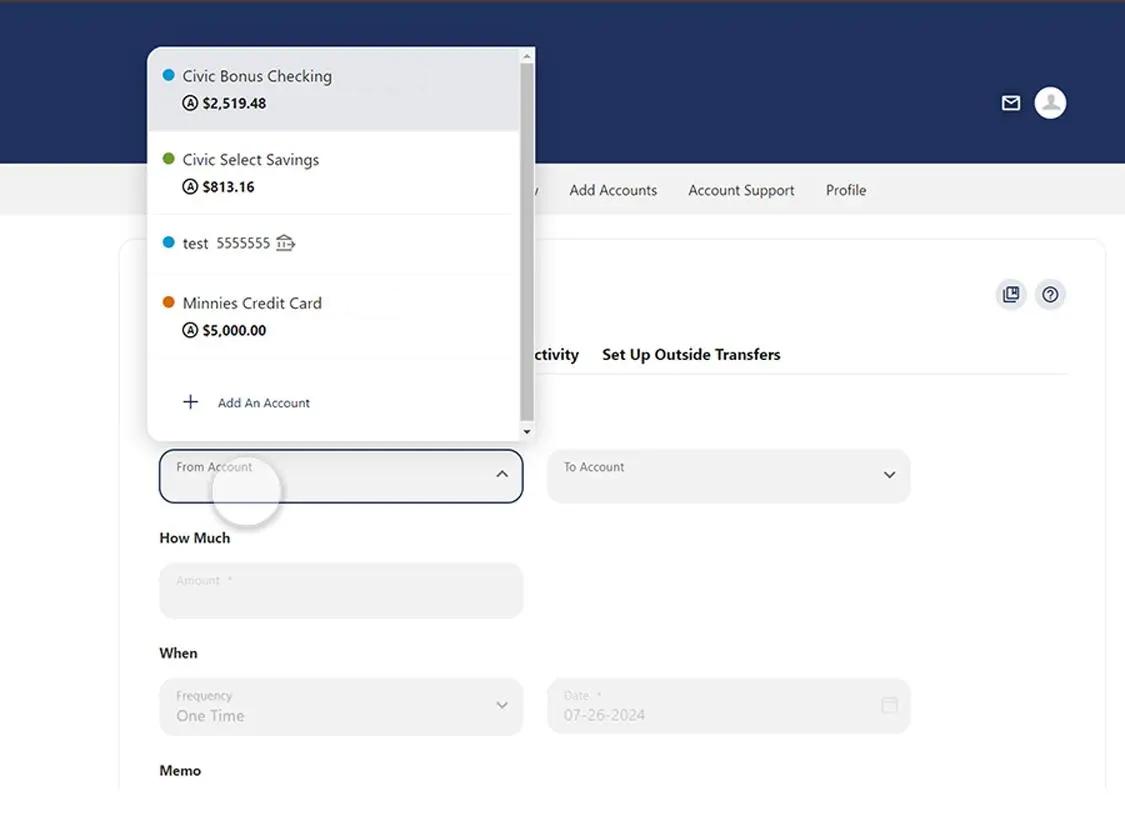The width and height of the screenshot is (1125, 836).
Task: Click the bank transfer icon beside test 5555555
Action: point(284,242)
